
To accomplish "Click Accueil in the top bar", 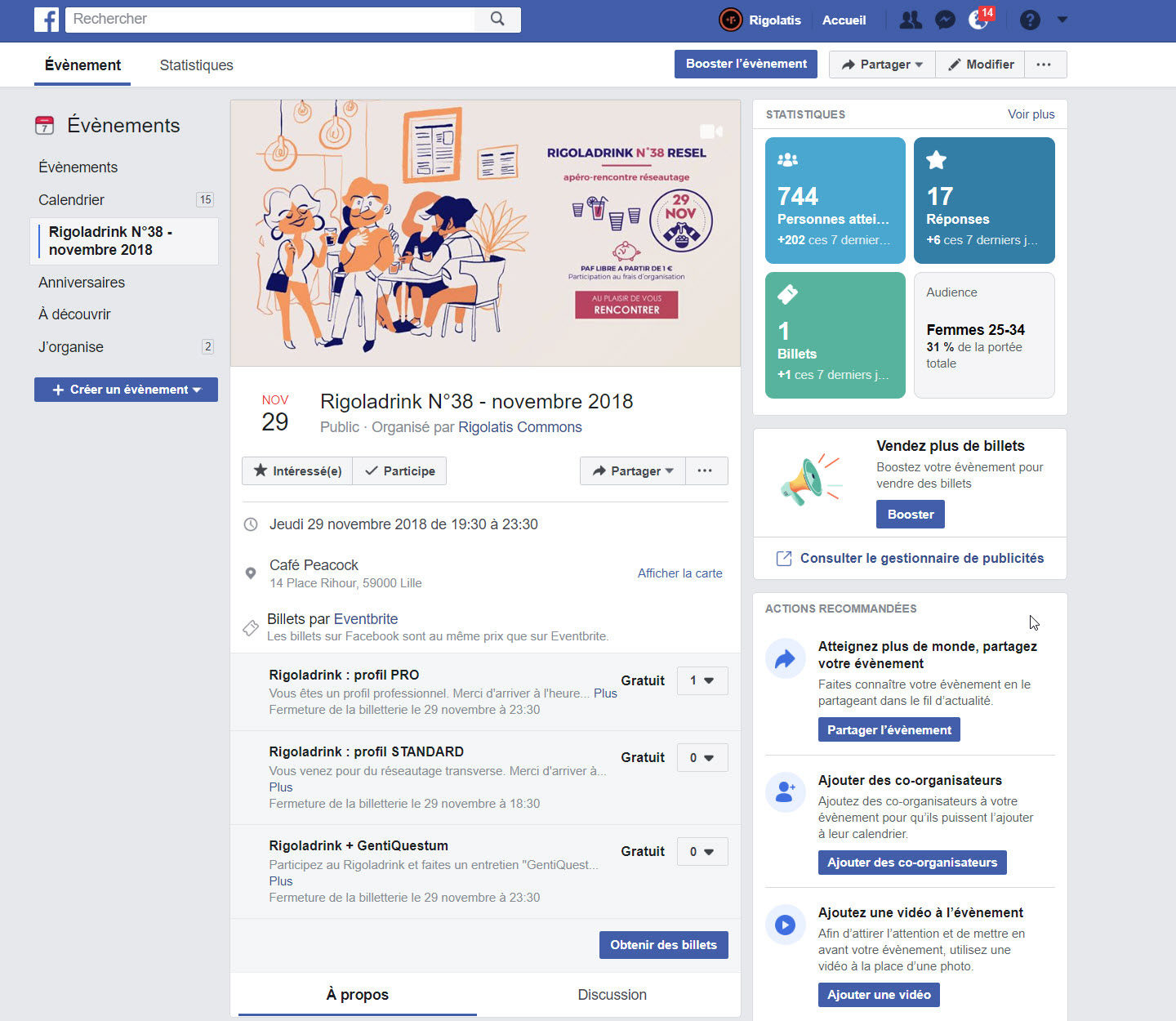I will 844,20.
